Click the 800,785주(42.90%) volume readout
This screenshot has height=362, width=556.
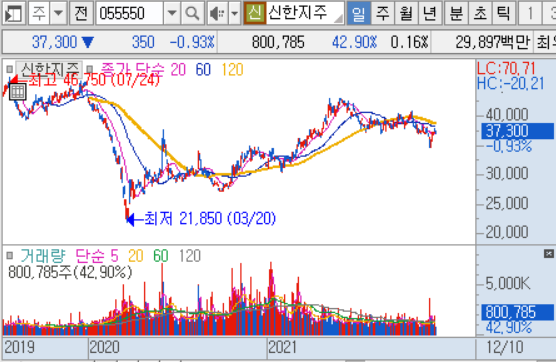click(70, 272)
